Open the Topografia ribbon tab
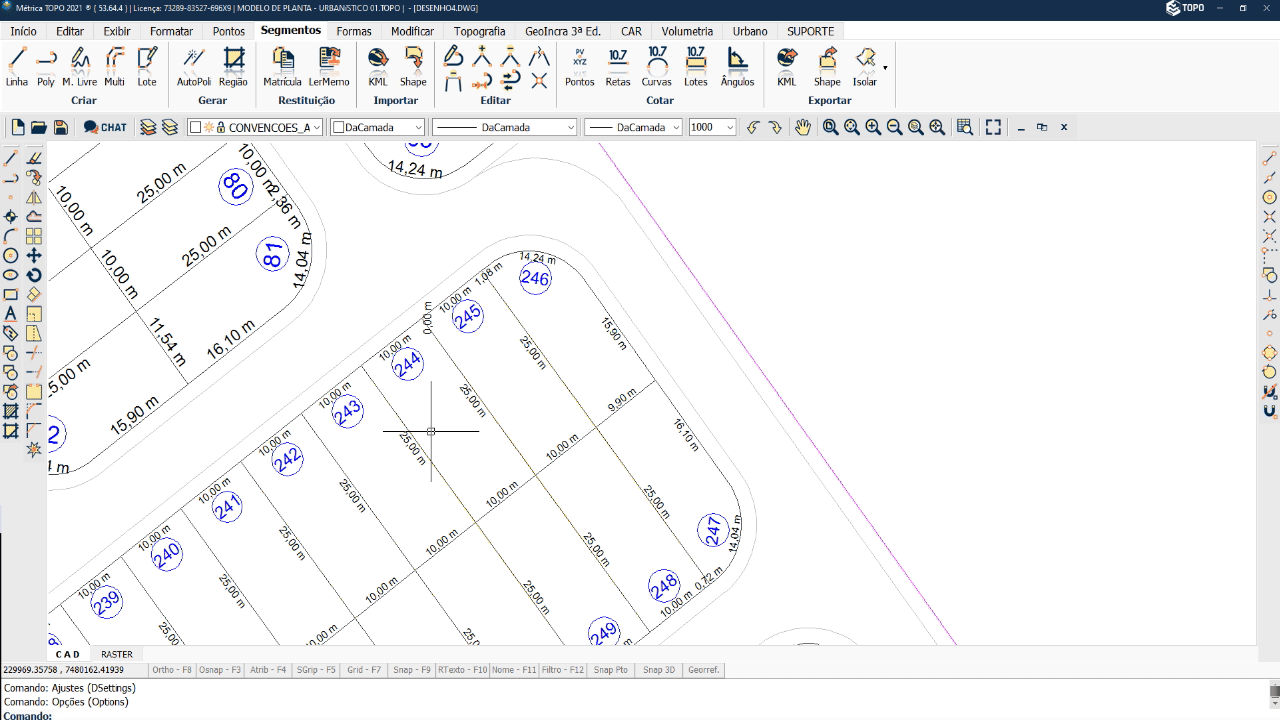The height and width of the screenshot is (720, 1280). tap(479, 31)
